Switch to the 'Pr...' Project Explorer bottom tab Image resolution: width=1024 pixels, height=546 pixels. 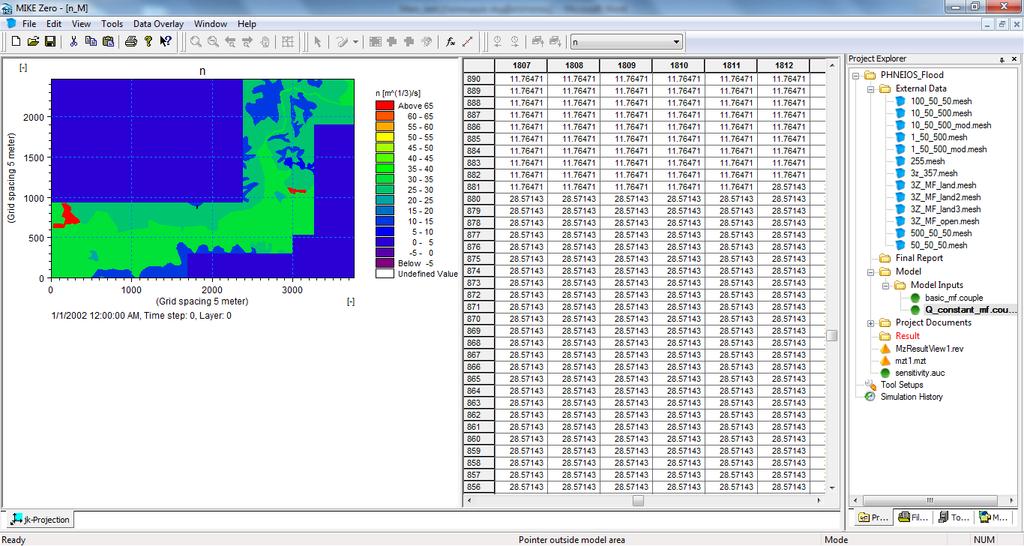(x=872, y=517)
